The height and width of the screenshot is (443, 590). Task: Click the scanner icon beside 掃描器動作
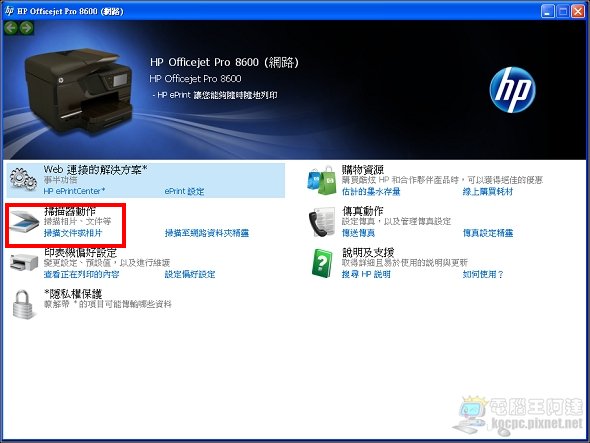[24, 223]
